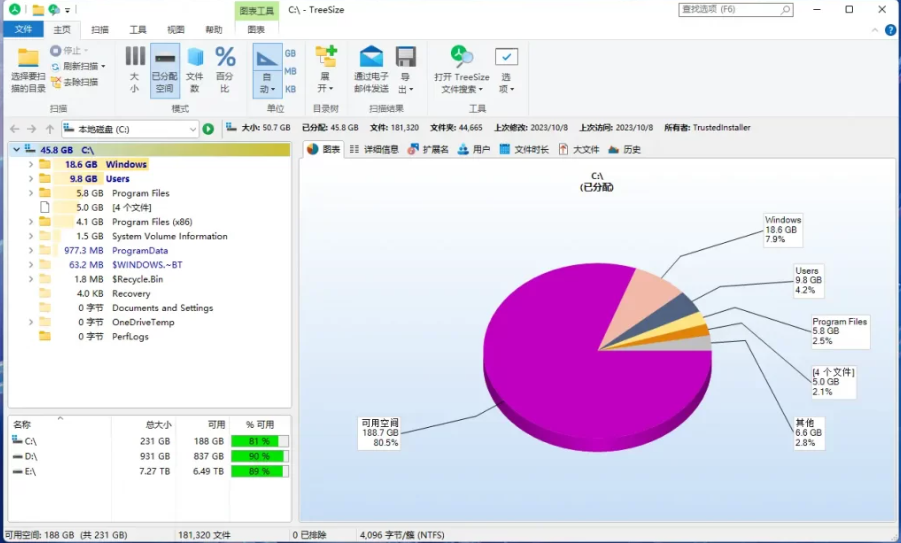Image resolution: width=901 pixels, height=543 pixels.
Task: Switch to the Home ribbon tab
Action: point(61,29)
